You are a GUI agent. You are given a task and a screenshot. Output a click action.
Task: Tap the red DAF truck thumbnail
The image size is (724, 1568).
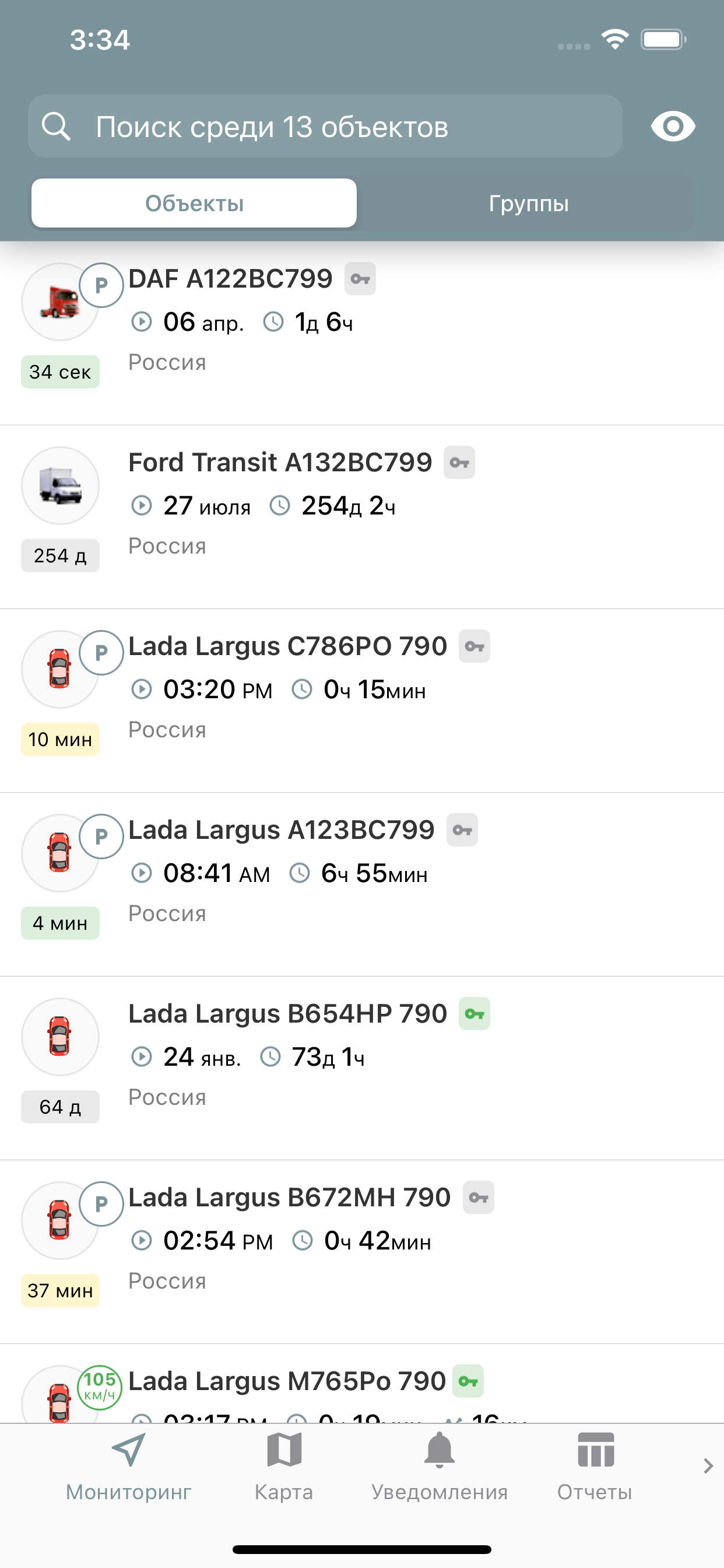click(x=59, y=302)
